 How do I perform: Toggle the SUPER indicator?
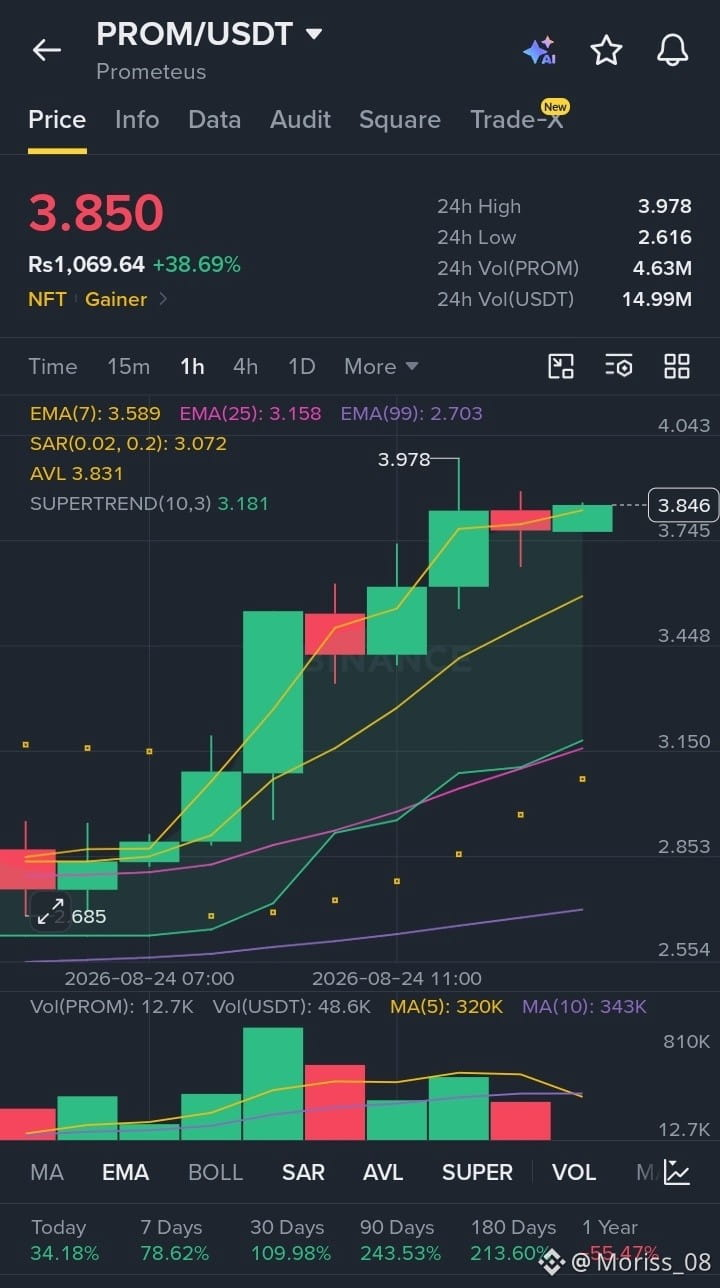click(x=477, y=1172)
